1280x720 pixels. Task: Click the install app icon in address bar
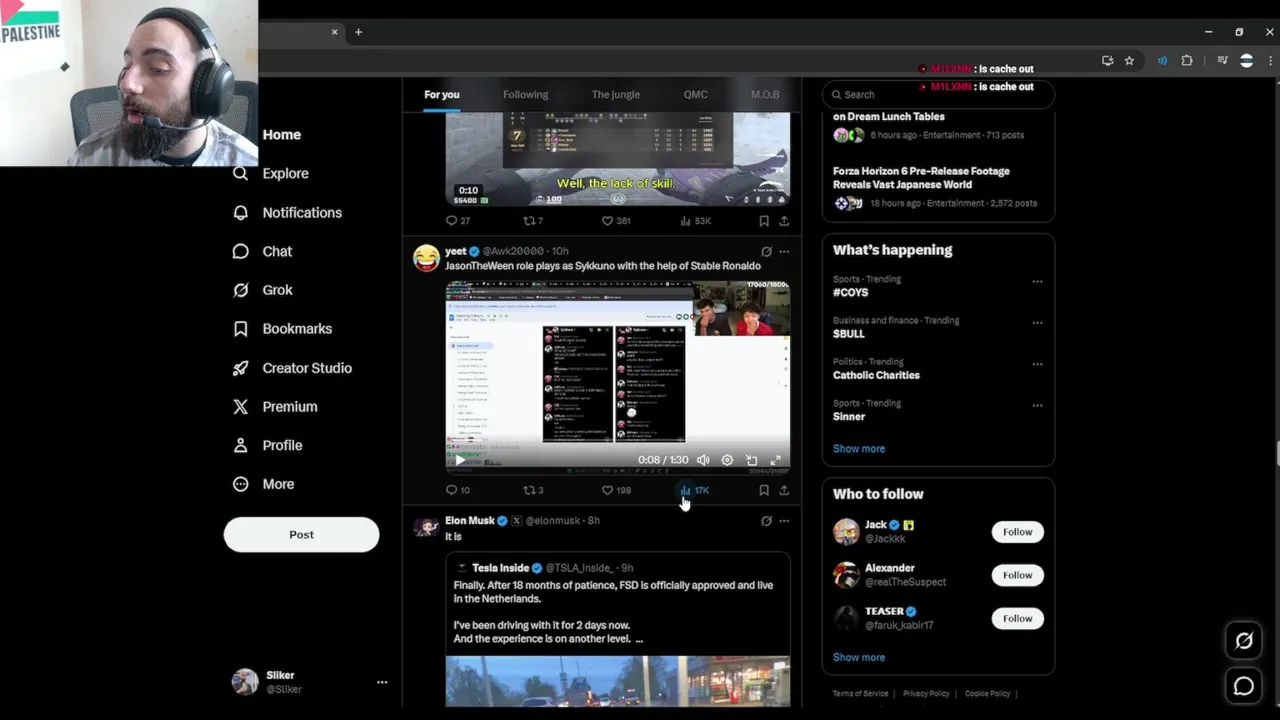tap(1107, 61)
